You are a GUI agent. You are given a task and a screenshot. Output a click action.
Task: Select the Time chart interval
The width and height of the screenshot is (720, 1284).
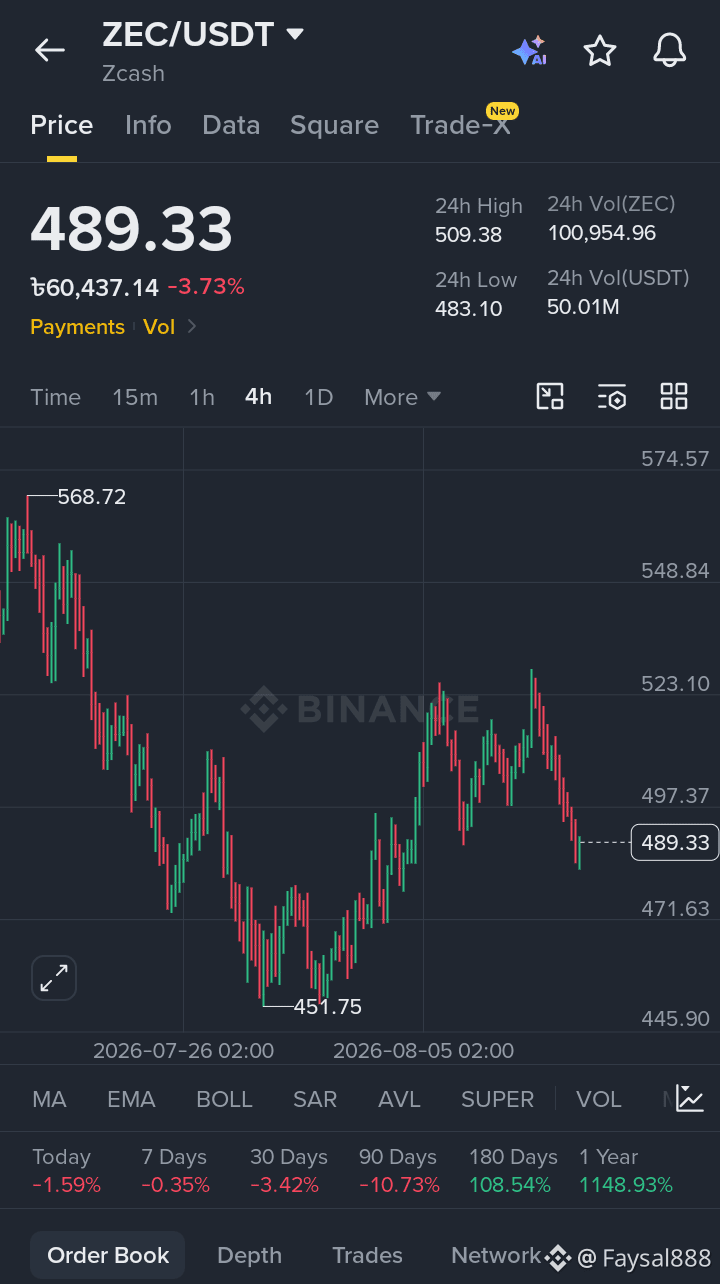pyautogui.click(x=55, y=397)
